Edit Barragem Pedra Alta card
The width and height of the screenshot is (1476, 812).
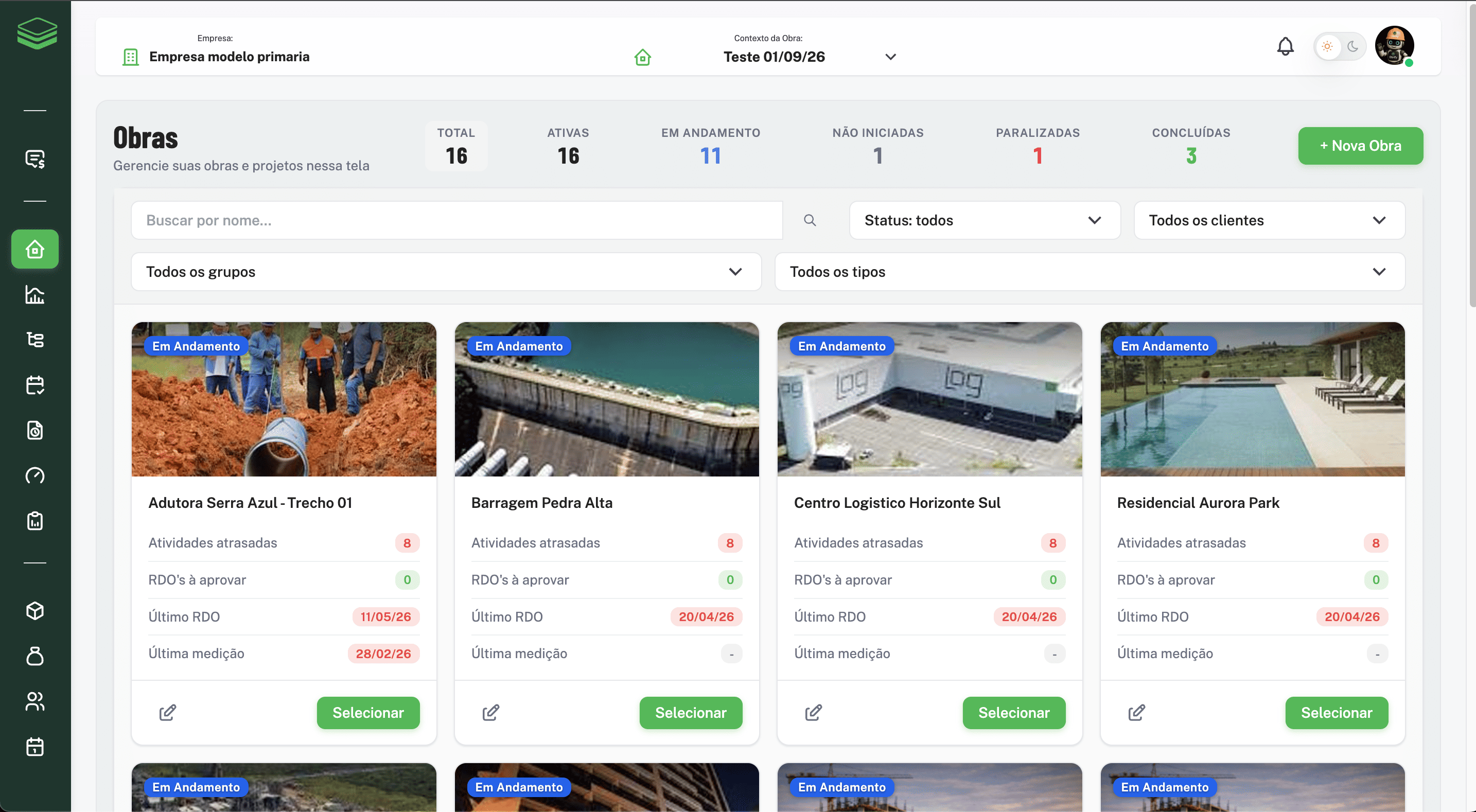point(490,713)
